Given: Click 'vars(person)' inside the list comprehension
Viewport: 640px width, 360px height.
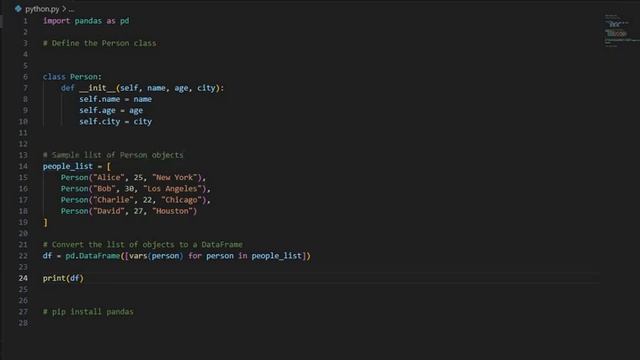Looking at the screenshot, I should point(156,256).
